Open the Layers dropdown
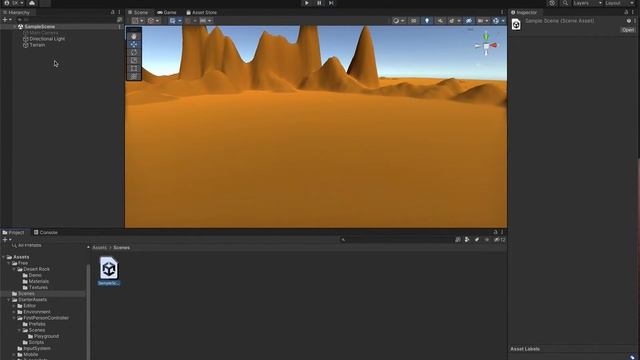 [587, 3]
